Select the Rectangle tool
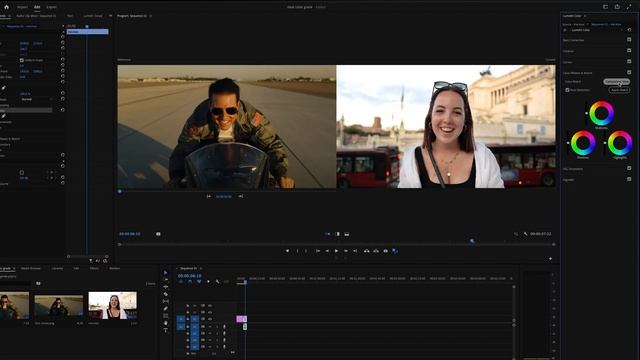 pyautogui.click(x=165, y=316)
